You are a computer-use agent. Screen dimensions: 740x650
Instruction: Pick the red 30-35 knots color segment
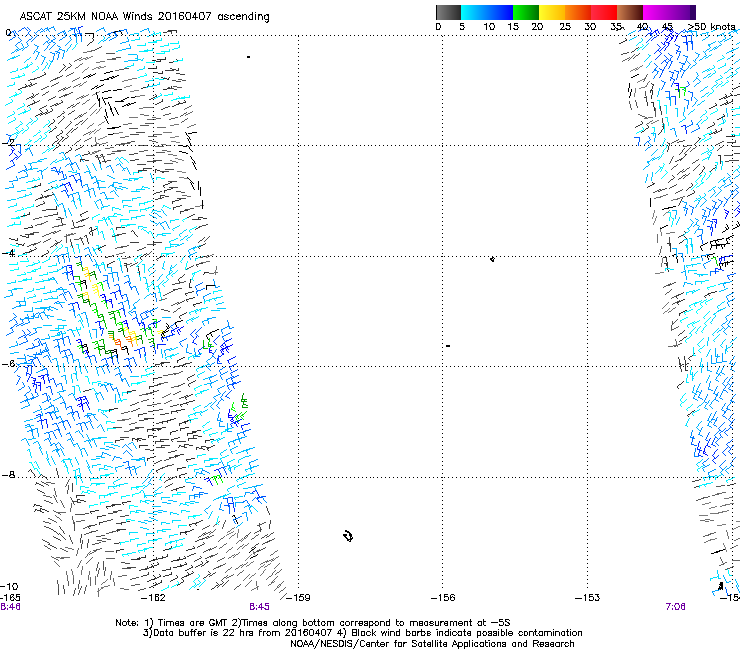click(604, 12)
